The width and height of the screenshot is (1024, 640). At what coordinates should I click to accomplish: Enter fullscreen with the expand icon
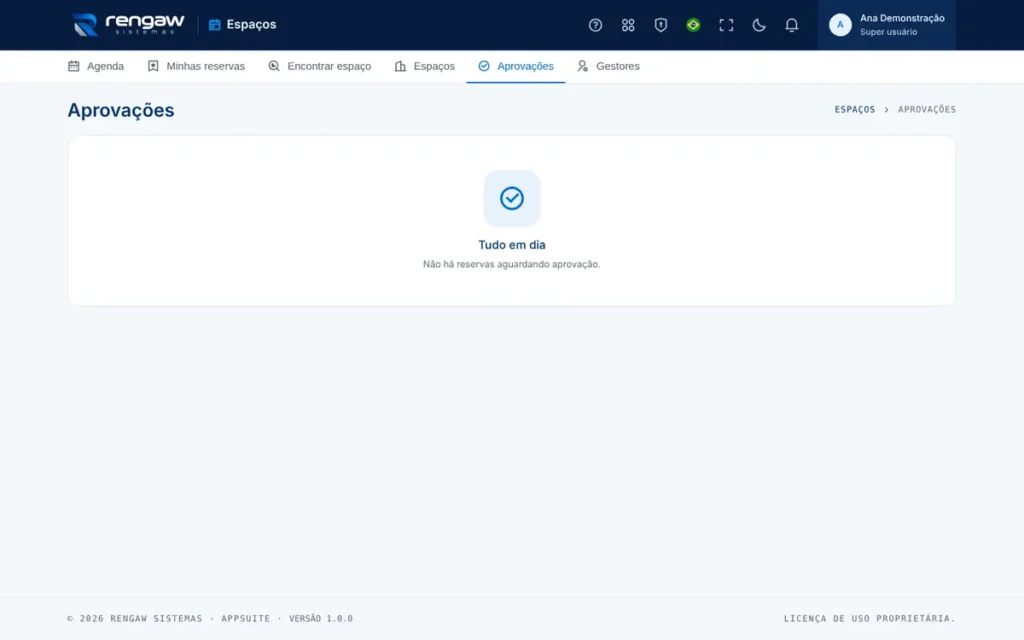tap(726, 25)
